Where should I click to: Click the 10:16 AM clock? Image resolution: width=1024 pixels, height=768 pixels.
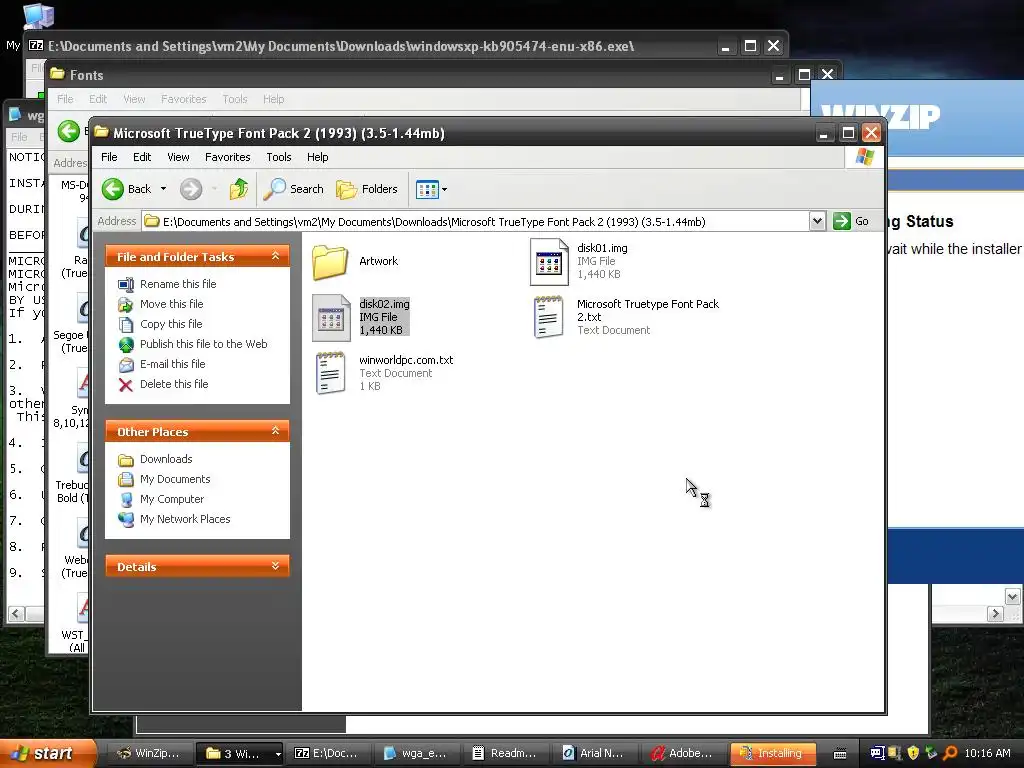pyautogui.click(x=987, y=753)
